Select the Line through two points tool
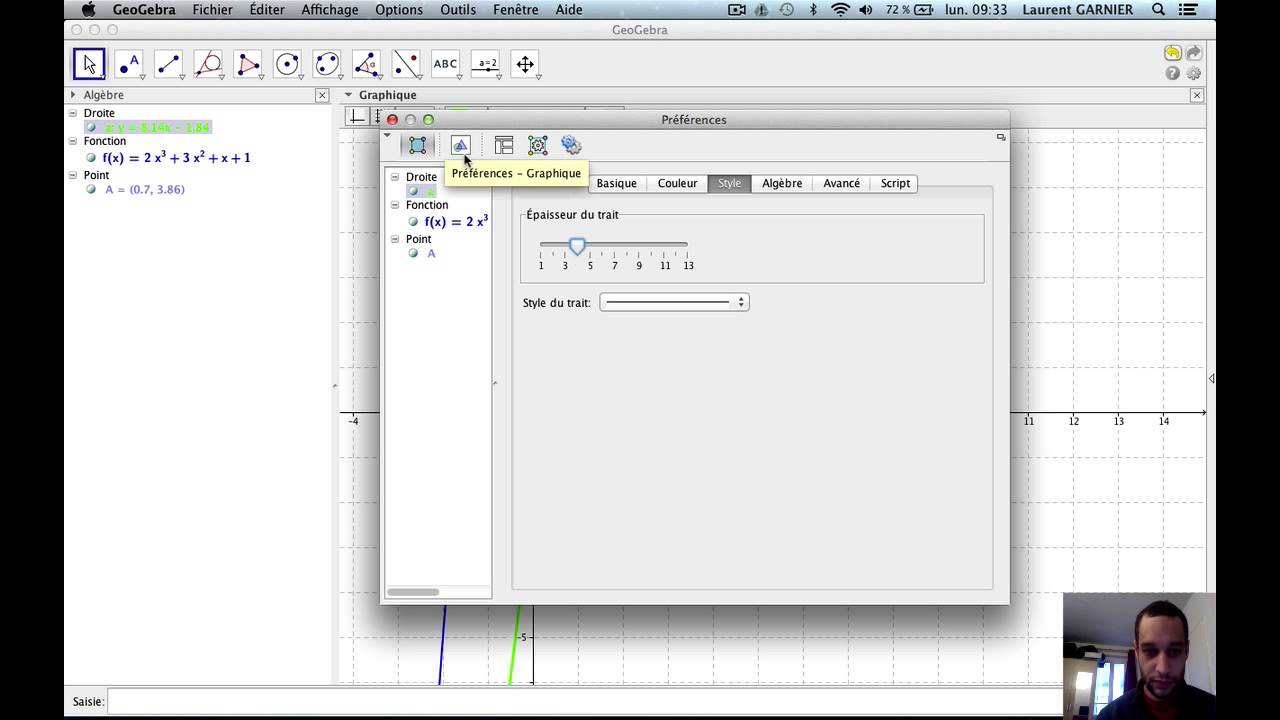The height and width of the screenshot is (720, 1280). coord(168,64)
